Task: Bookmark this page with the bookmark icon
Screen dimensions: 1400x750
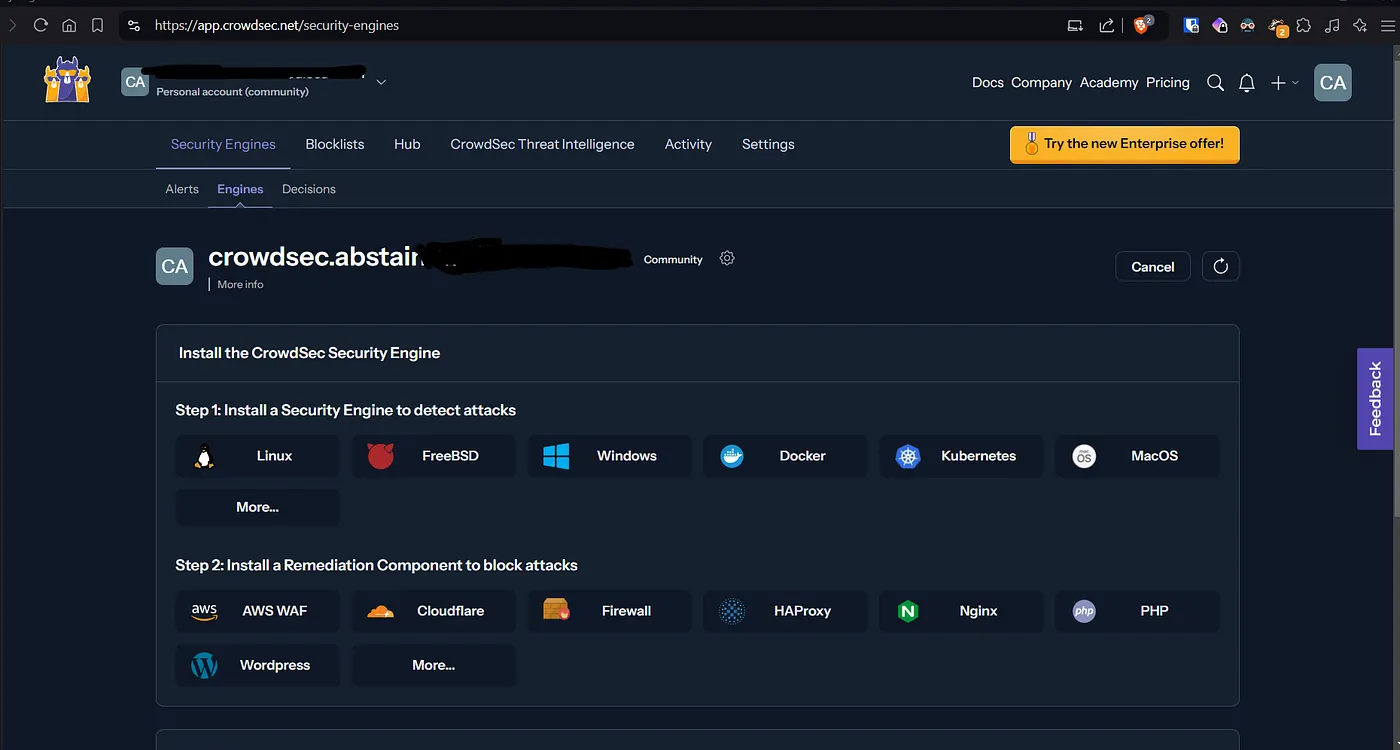Action: 97,25
